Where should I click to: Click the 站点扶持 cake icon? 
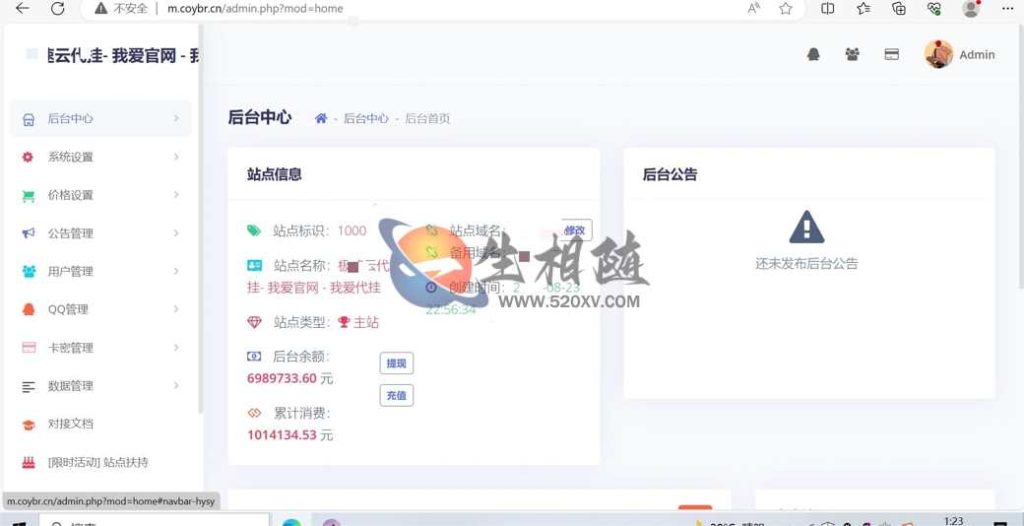pos(29,463)
